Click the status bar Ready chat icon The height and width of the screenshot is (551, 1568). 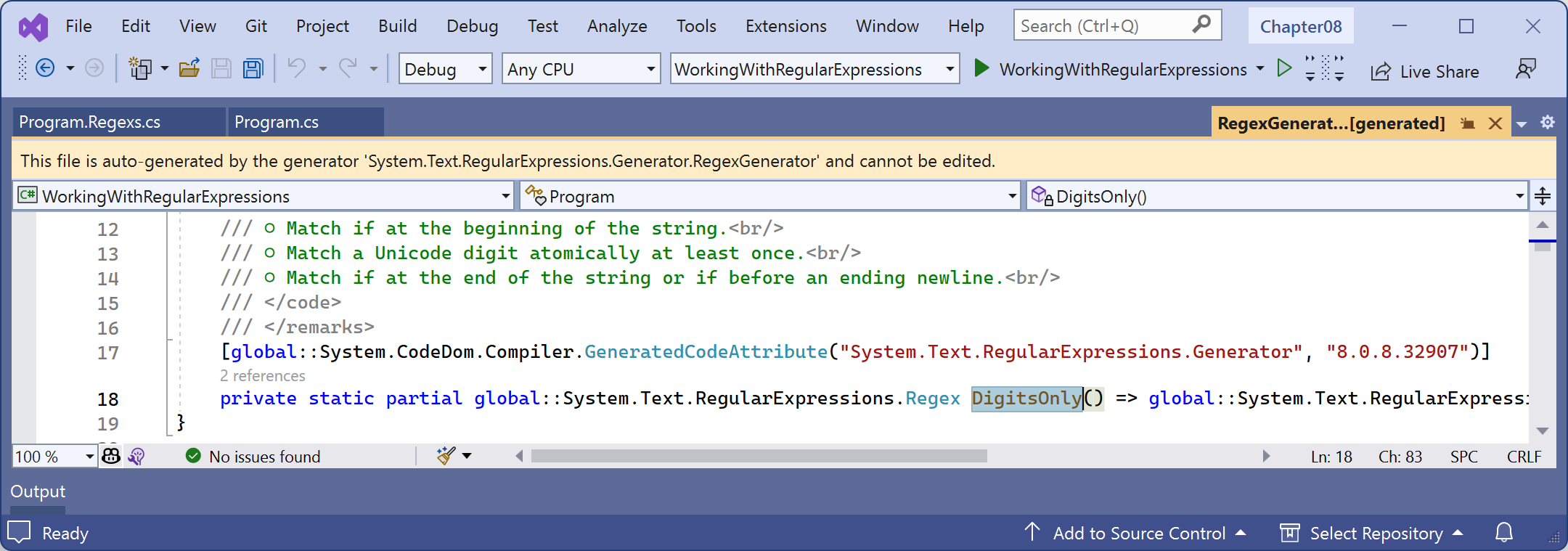coord(19,532)
